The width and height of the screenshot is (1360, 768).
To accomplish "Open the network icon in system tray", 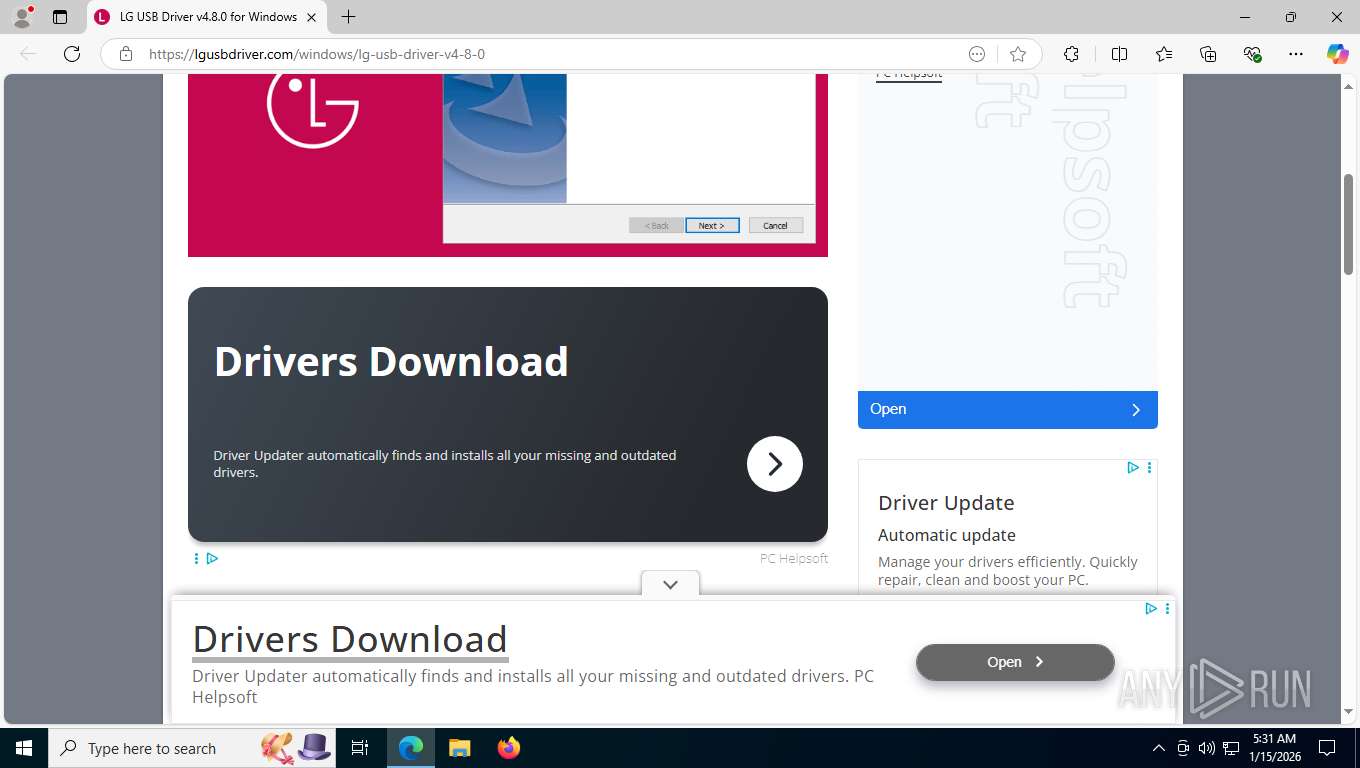I will point(1232,748).
